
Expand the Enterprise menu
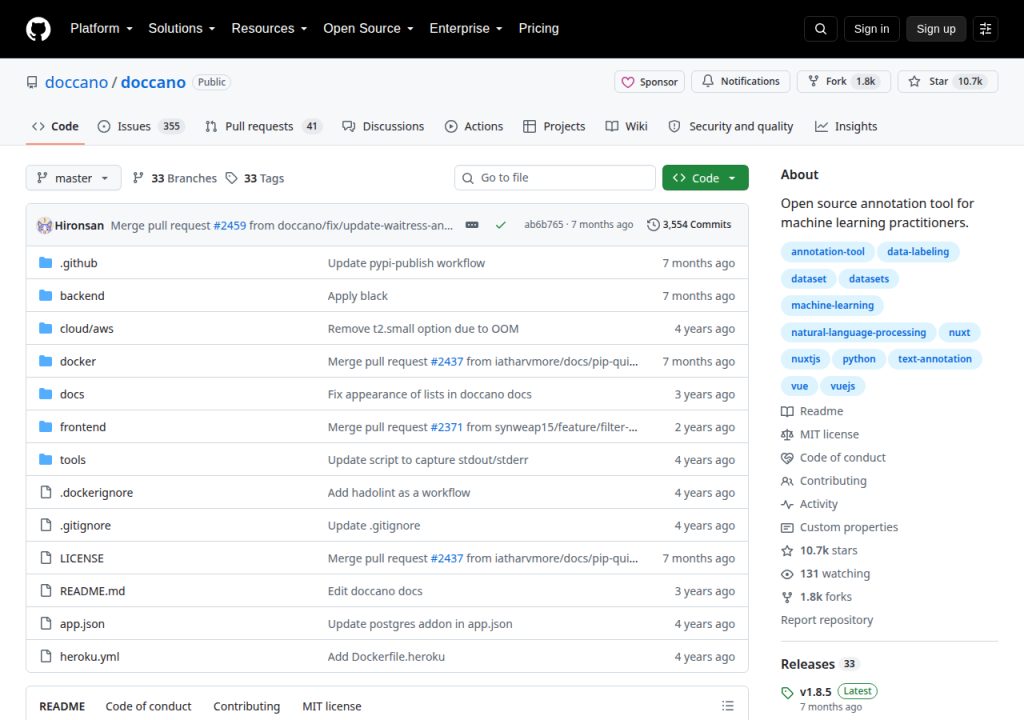pos(466,29)
